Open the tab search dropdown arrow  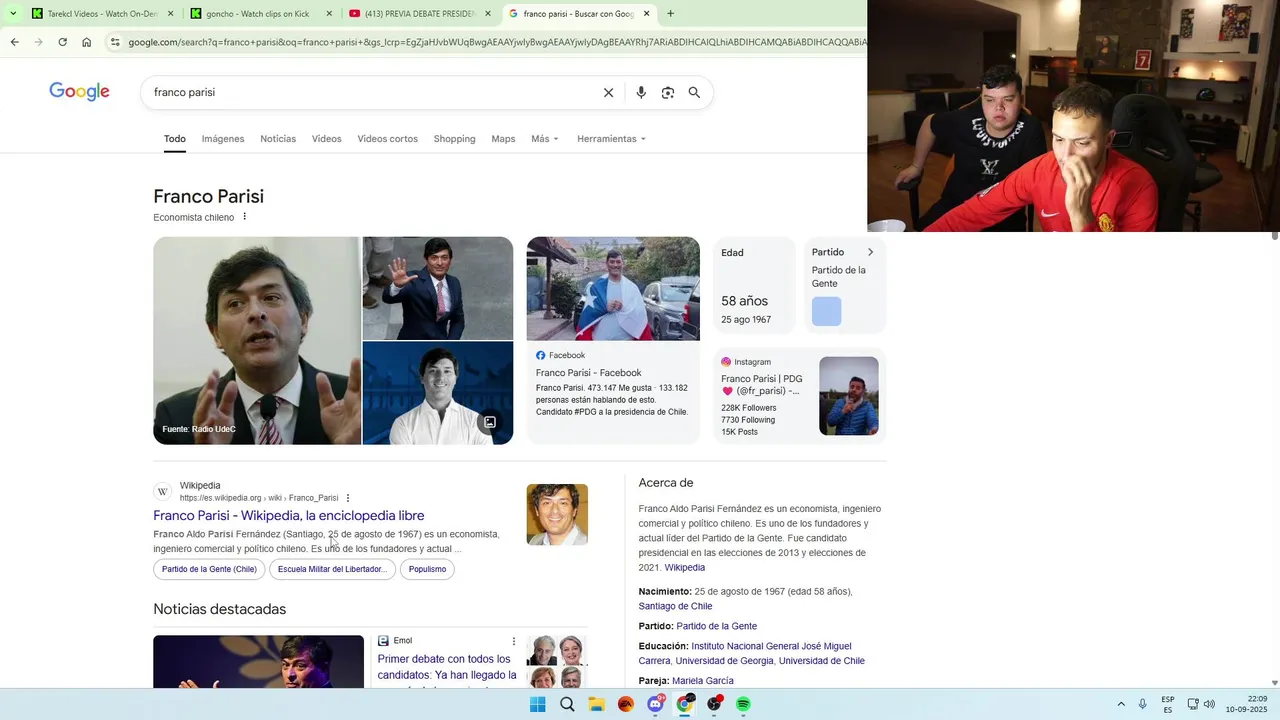pos(13,14)
